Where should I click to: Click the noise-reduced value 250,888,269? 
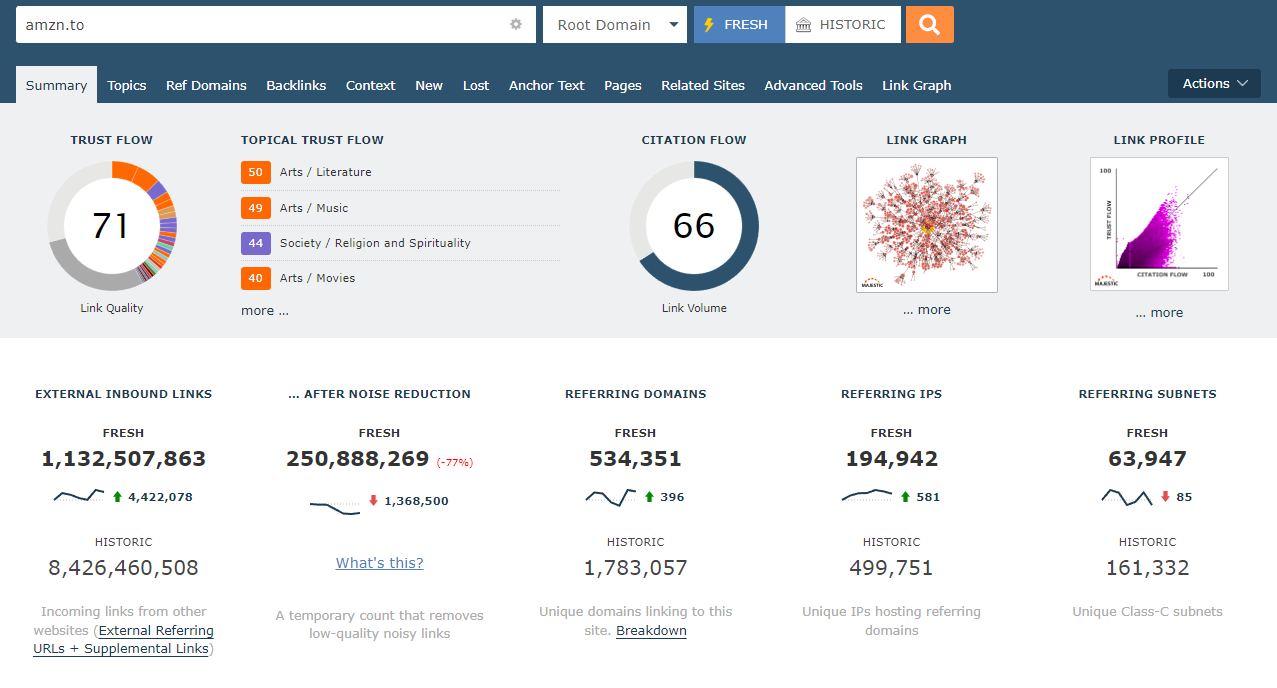tap(358, 459)
